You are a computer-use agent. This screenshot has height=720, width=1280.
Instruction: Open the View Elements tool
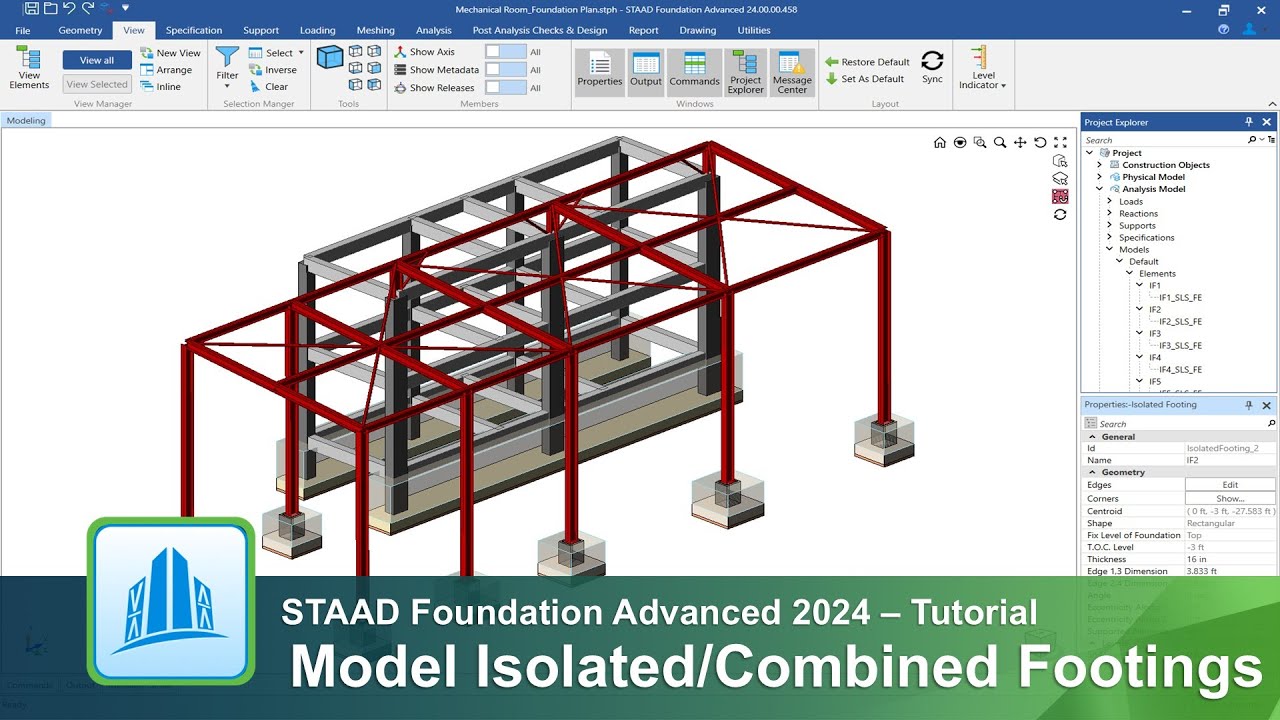(x=29, y=68)
